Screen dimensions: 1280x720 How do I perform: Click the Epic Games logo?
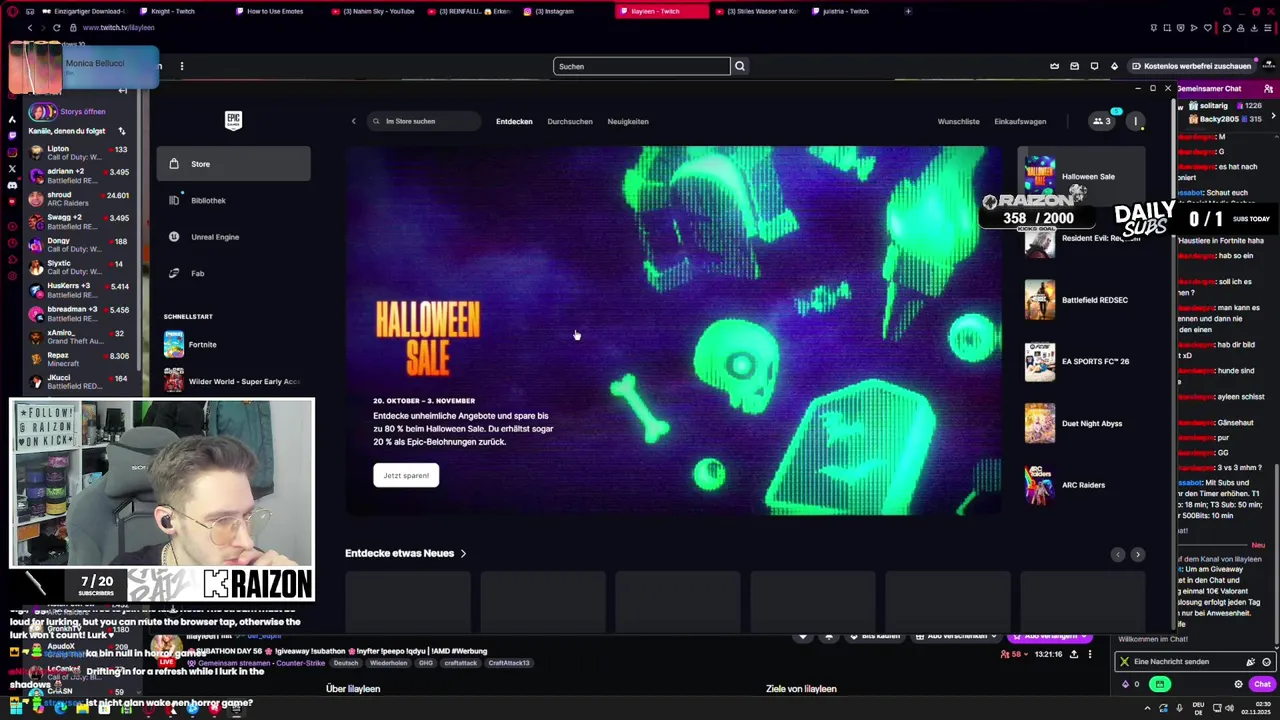tap(233, 120)
